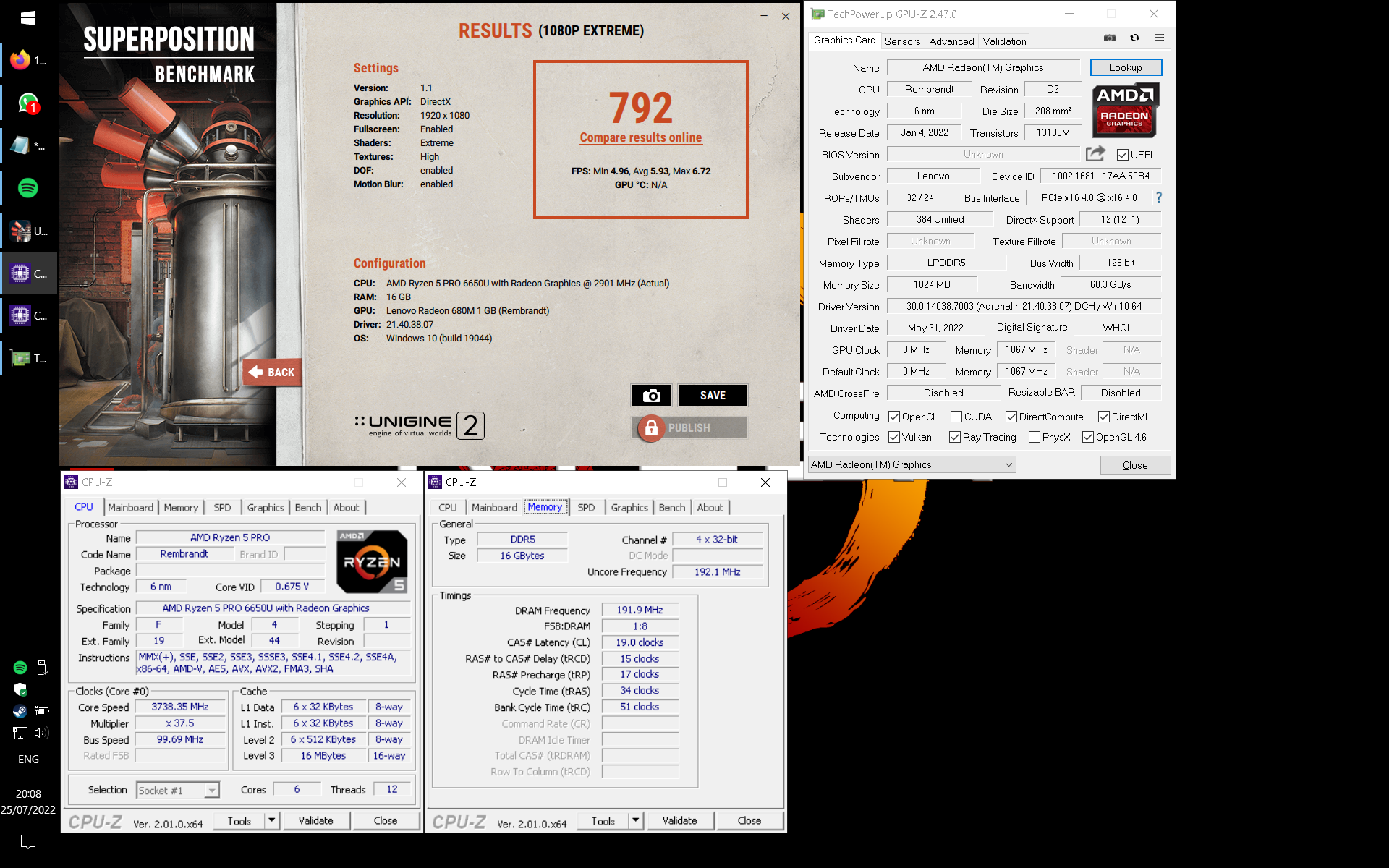Viewport: 1389px width, 868px height.
Task: Open the SPD tab in right CPU-Z window
Action: point(587,508)
